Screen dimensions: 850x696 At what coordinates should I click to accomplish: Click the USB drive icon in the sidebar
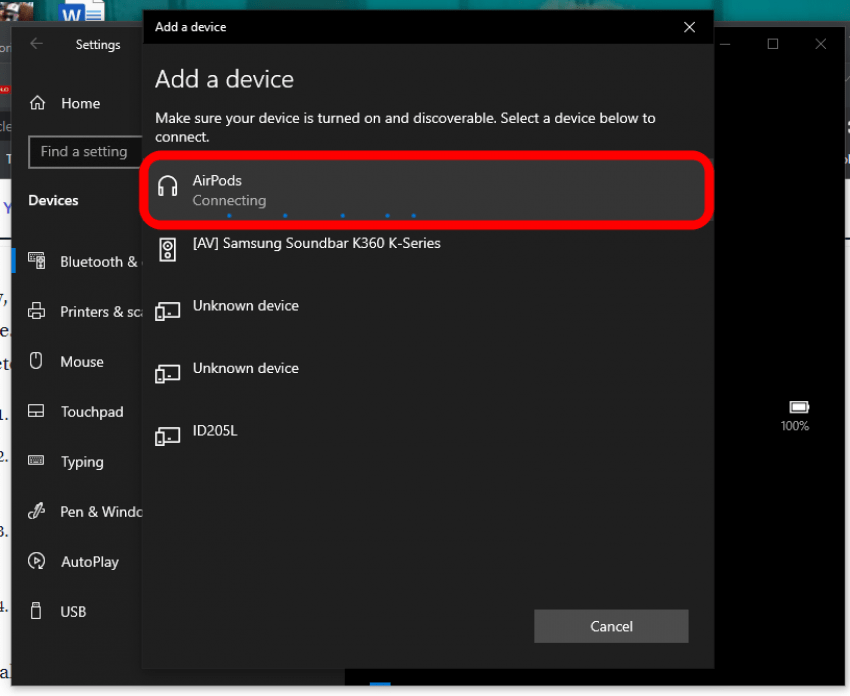36,610
